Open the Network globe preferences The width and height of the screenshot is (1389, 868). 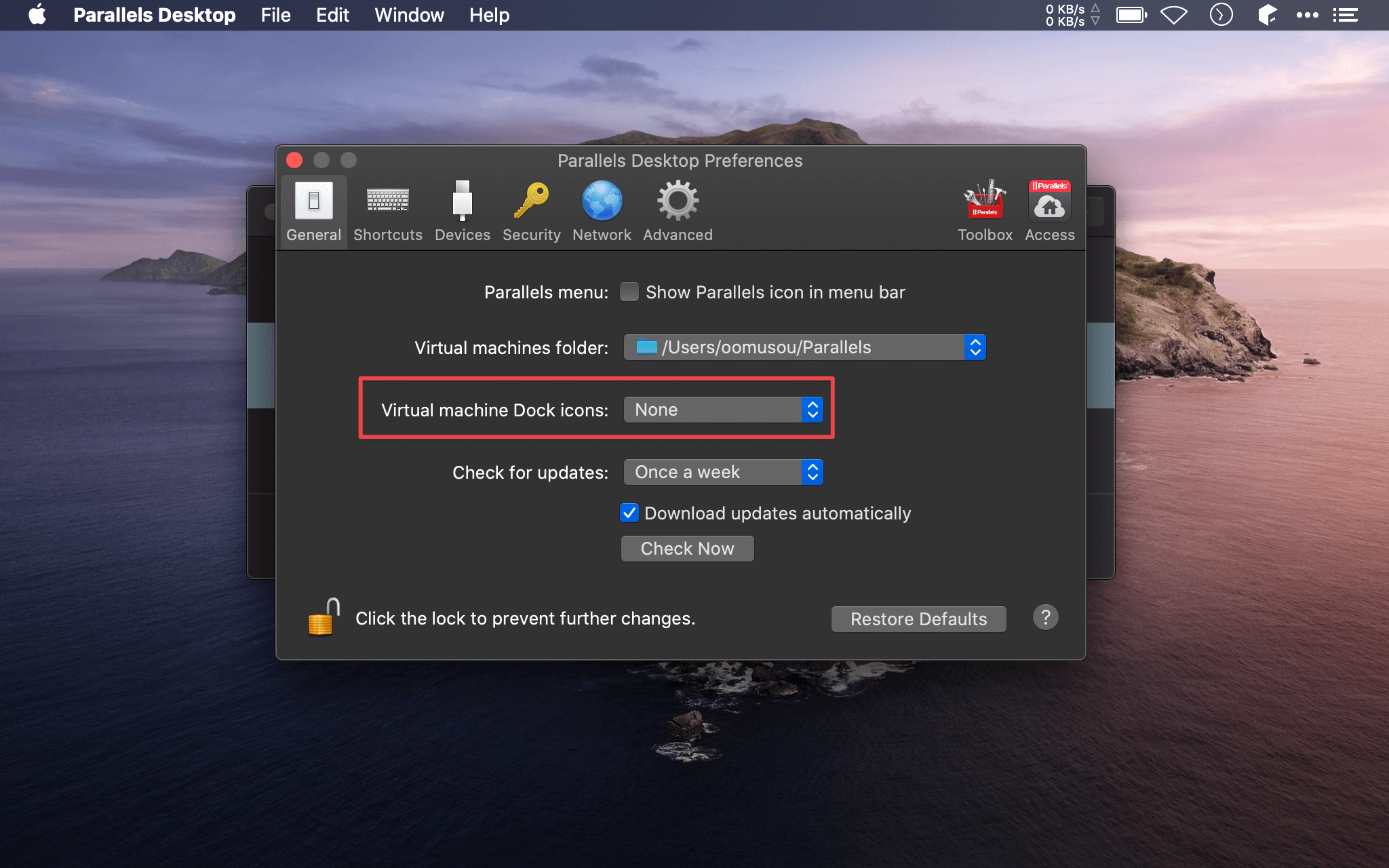tap(602, 212)
